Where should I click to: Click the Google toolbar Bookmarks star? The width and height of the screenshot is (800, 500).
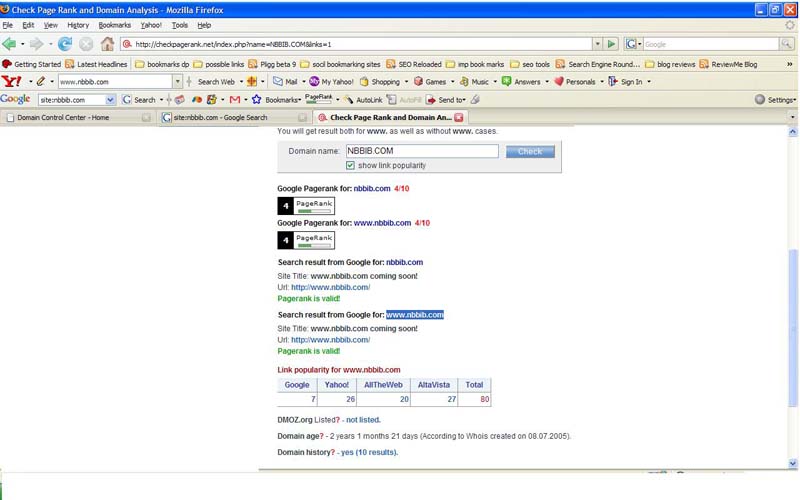pos(256,100)
